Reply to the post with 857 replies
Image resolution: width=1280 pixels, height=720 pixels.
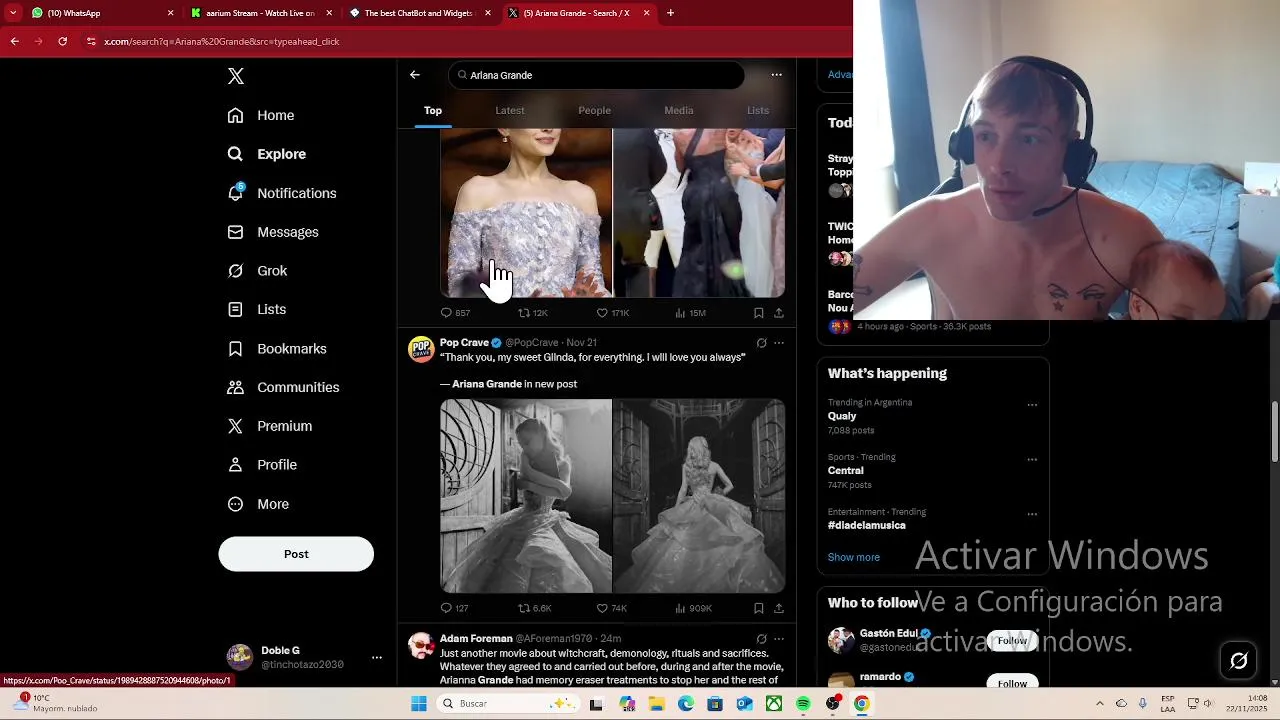pos(455,313)
